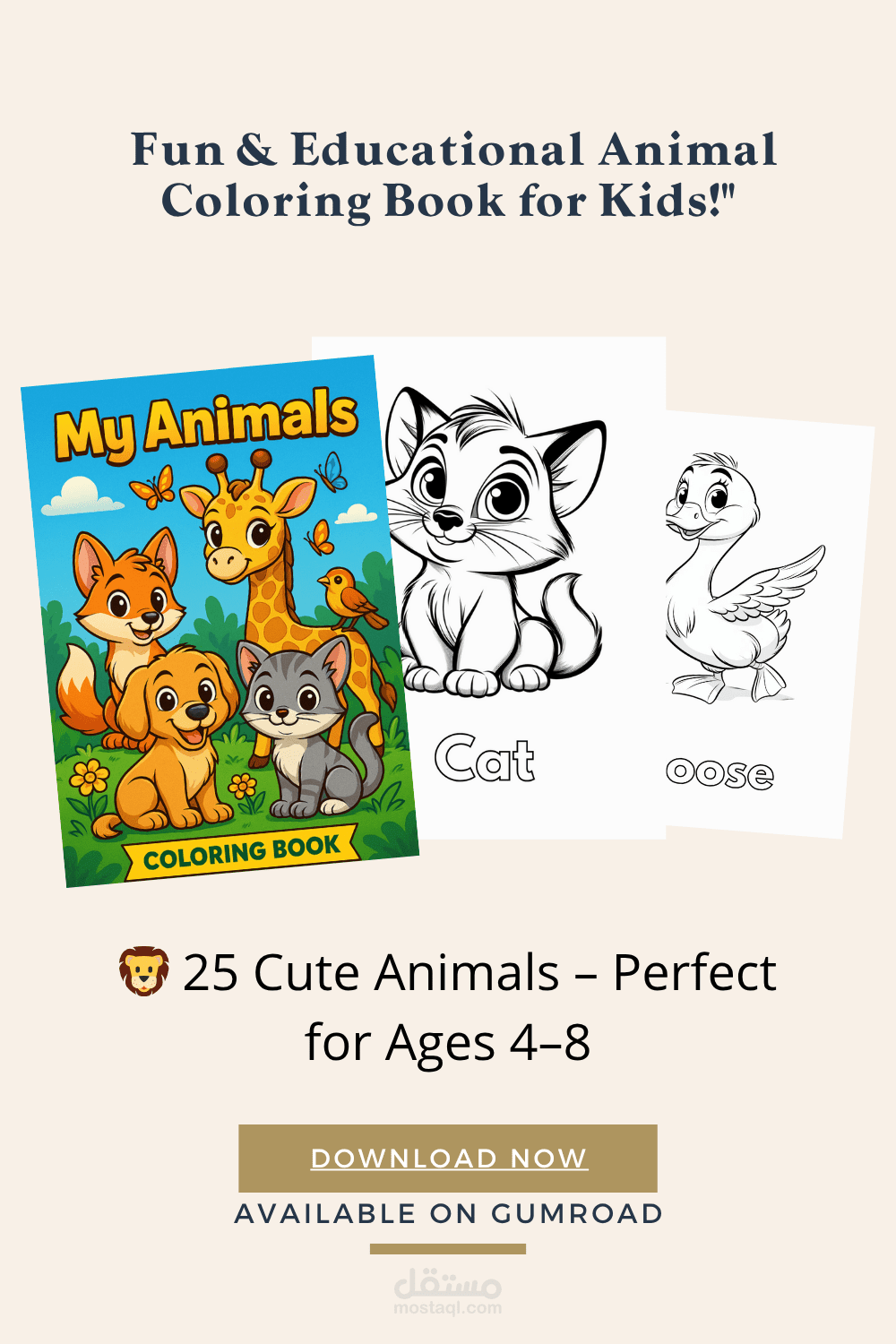Click the COLORING BOOK yellow banner
This screenshot has height=1344, width=896.
[x=241, y=852]
